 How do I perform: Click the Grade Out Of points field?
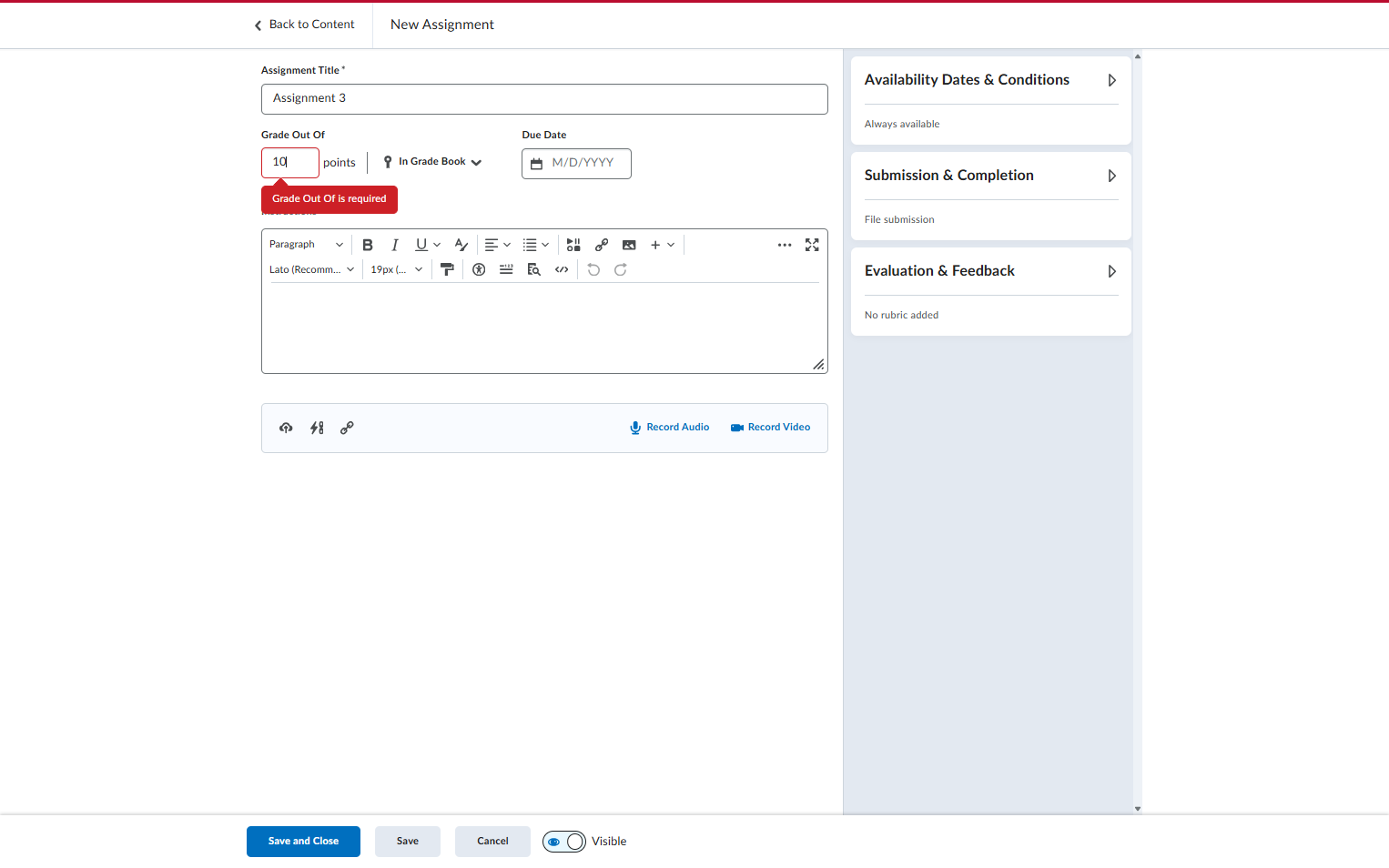click(290, 163)
